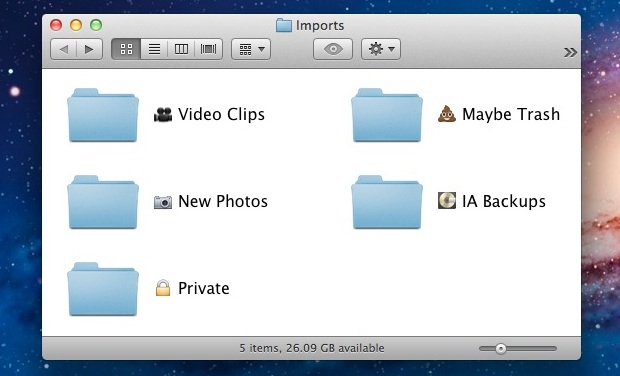
Task: Click the Quick Look eye button
Action: pos(333,49)
